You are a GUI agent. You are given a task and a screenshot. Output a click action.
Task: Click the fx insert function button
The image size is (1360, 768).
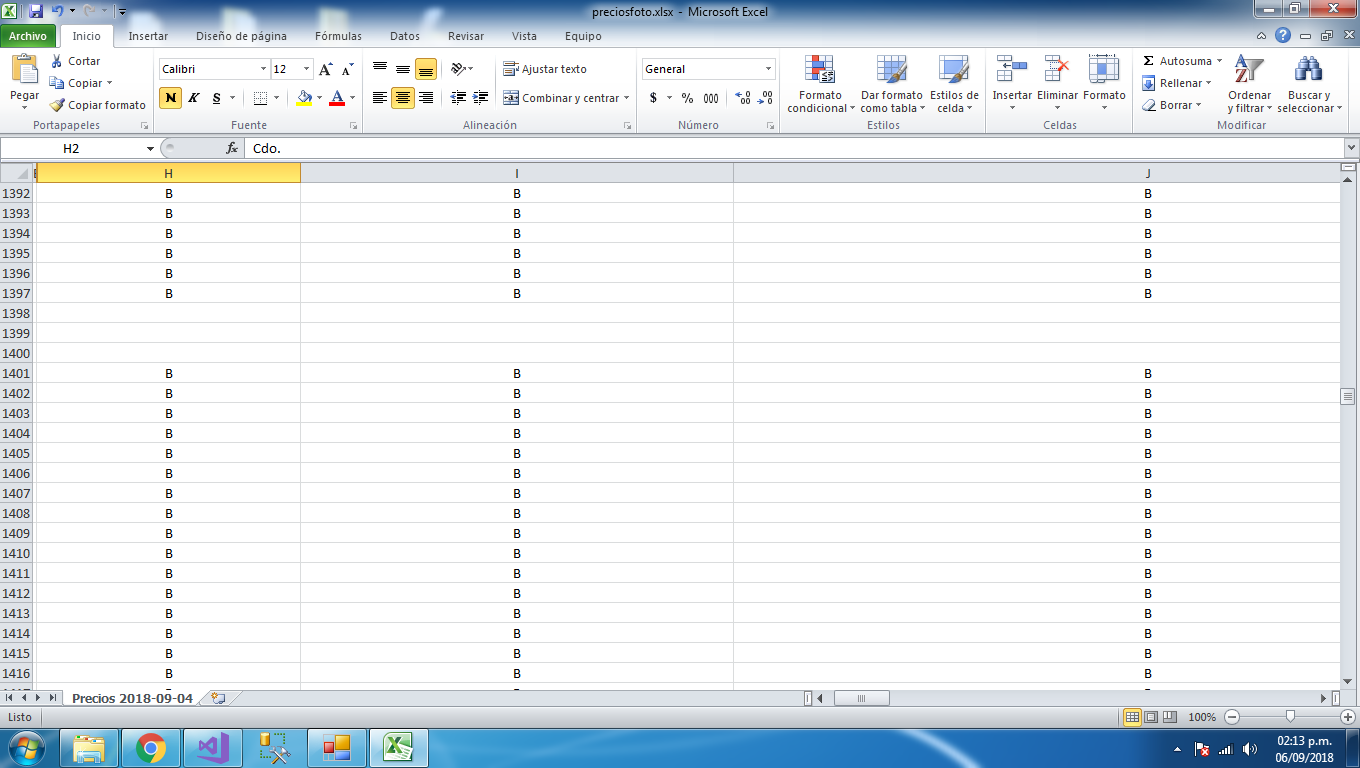(232, 148)
